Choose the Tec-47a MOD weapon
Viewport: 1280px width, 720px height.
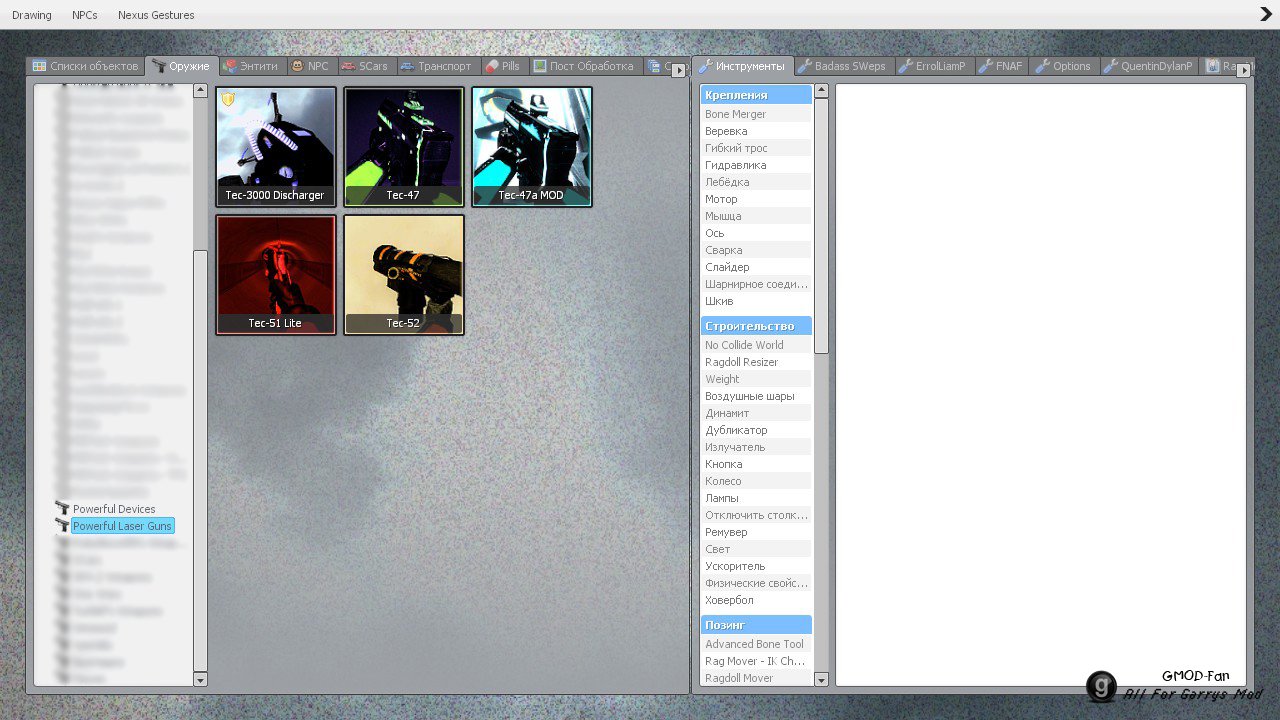[x=532, y=147]
